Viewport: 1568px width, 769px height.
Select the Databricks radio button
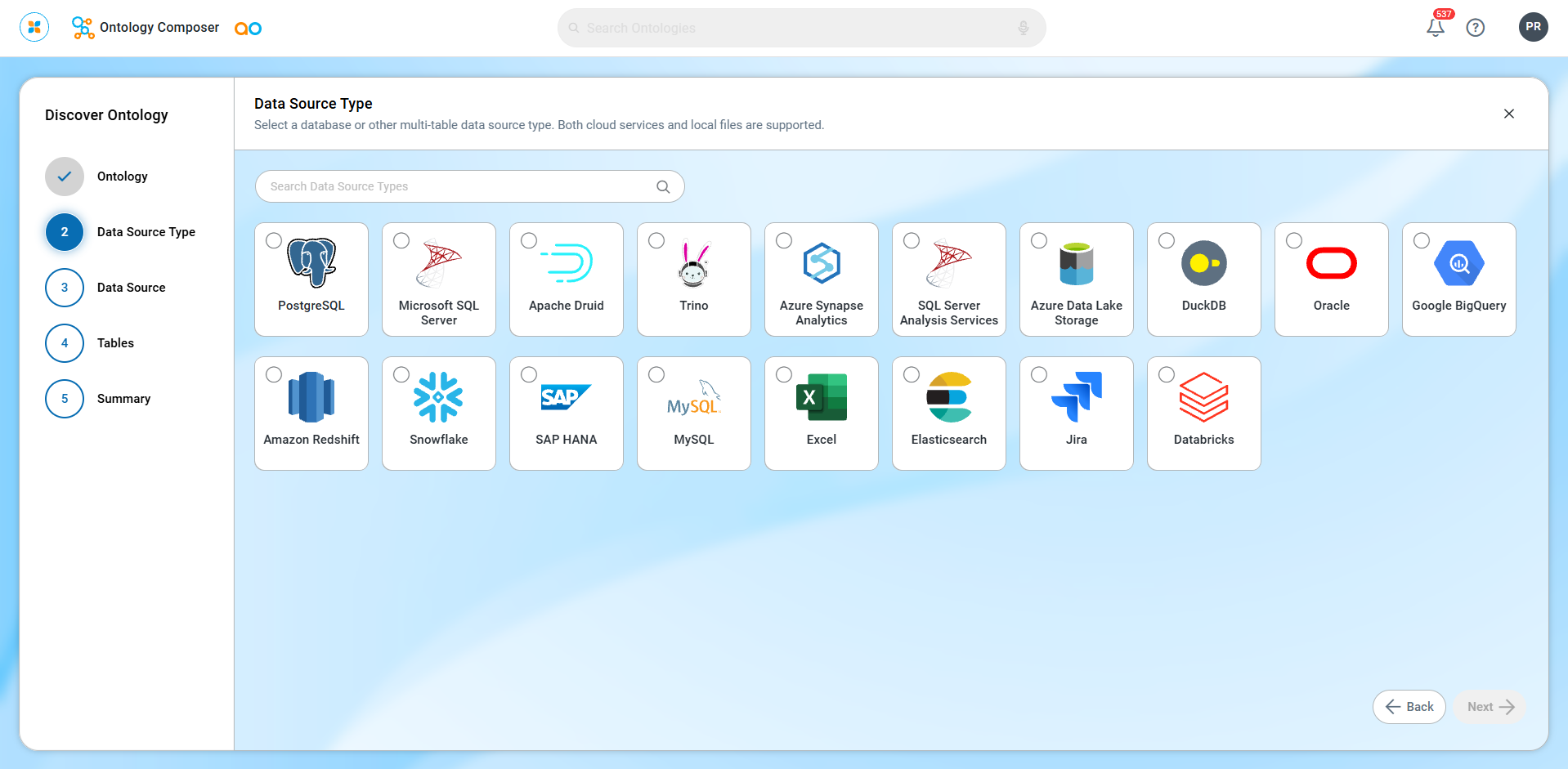(1167, 374)
